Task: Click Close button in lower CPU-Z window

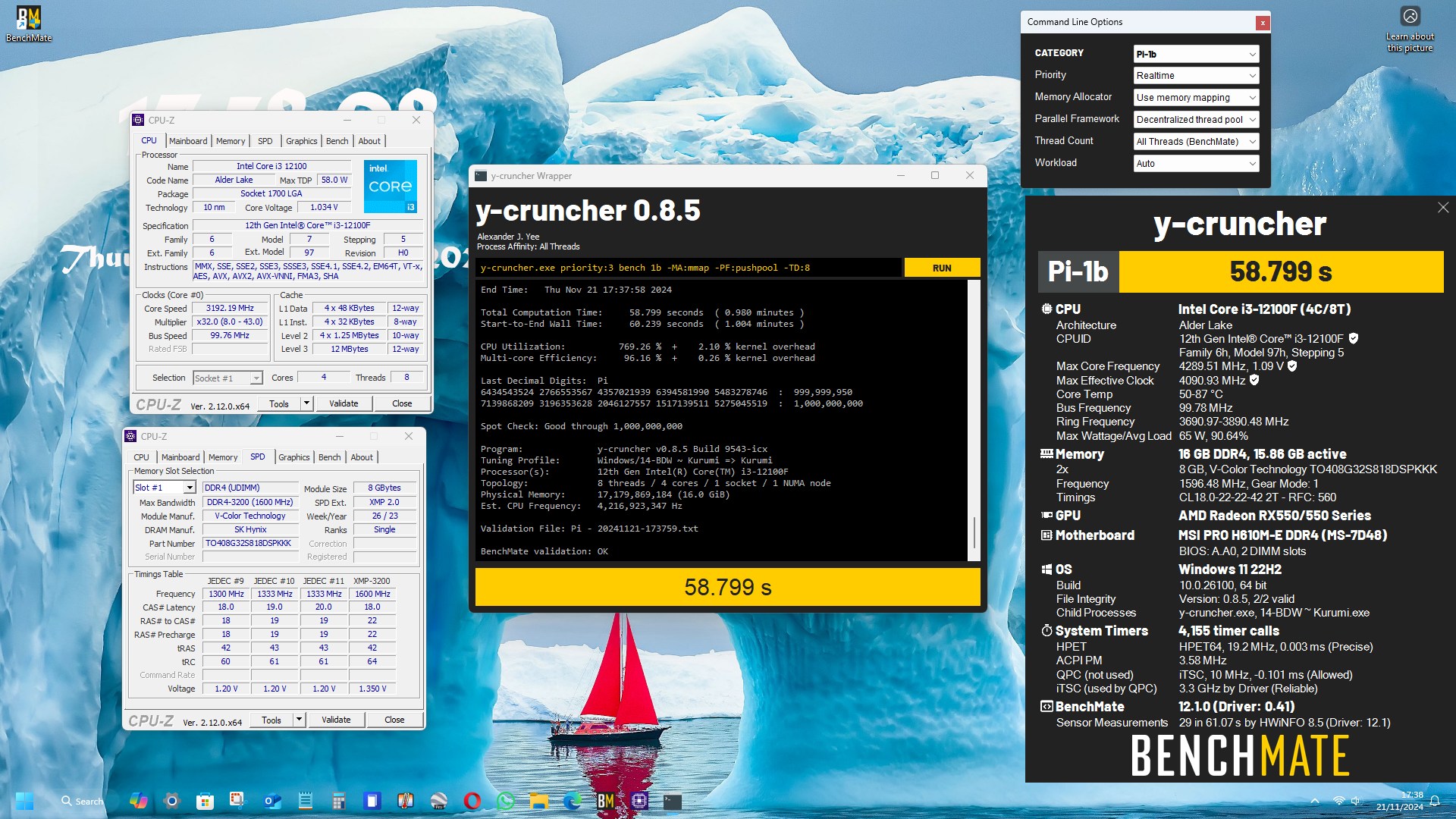Action: [394, 720]
